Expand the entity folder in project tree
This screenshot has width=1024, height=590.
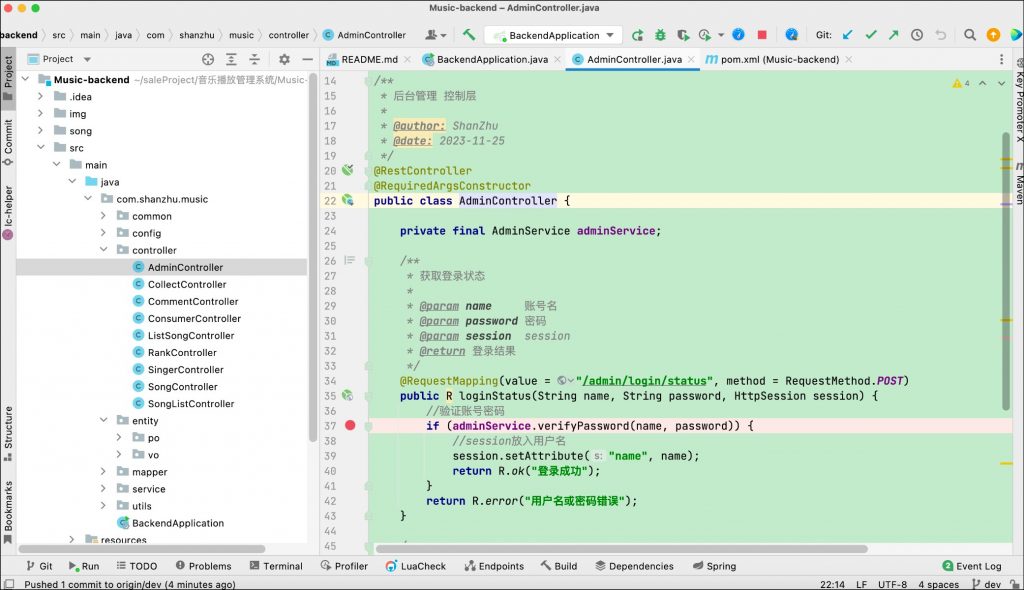[103, 421]
